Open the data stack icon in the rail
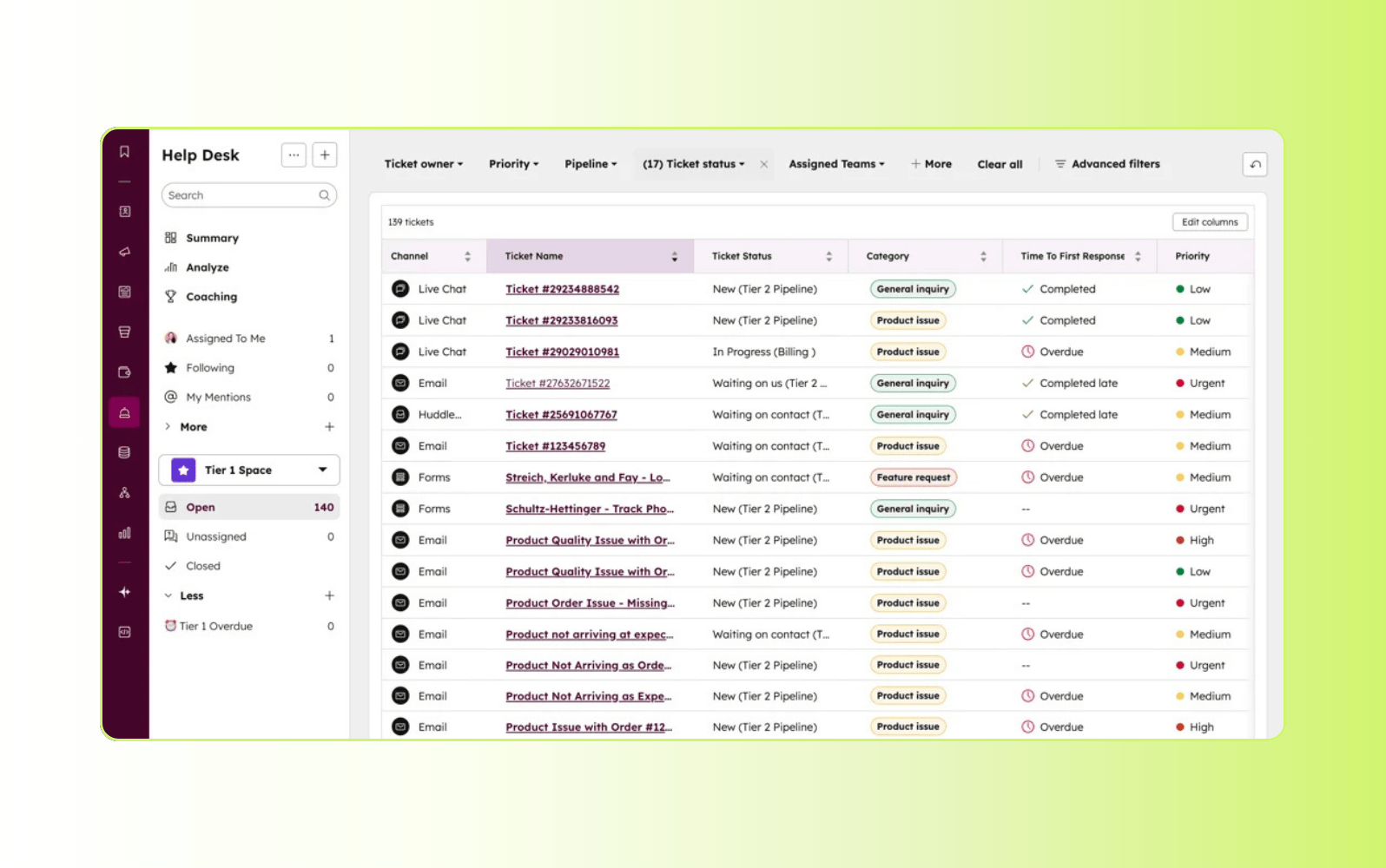This screenshot has height=868, width=1386. click(124, 452)
